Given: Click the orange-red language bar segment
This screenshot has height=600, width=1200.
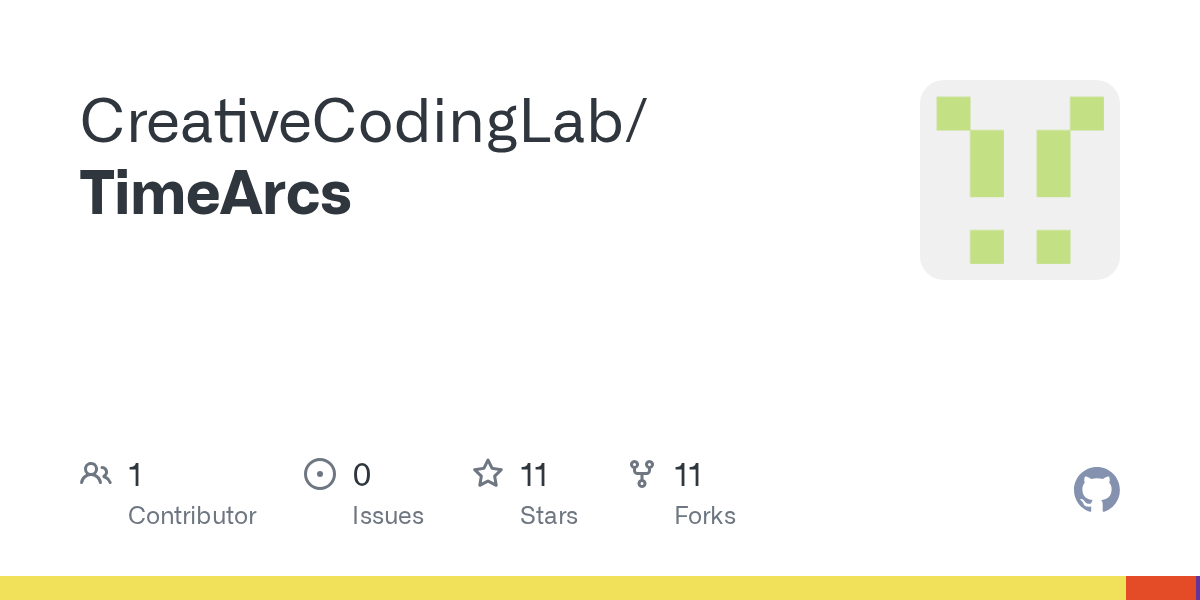Looking at the screenshot, I should point(1161,588).
